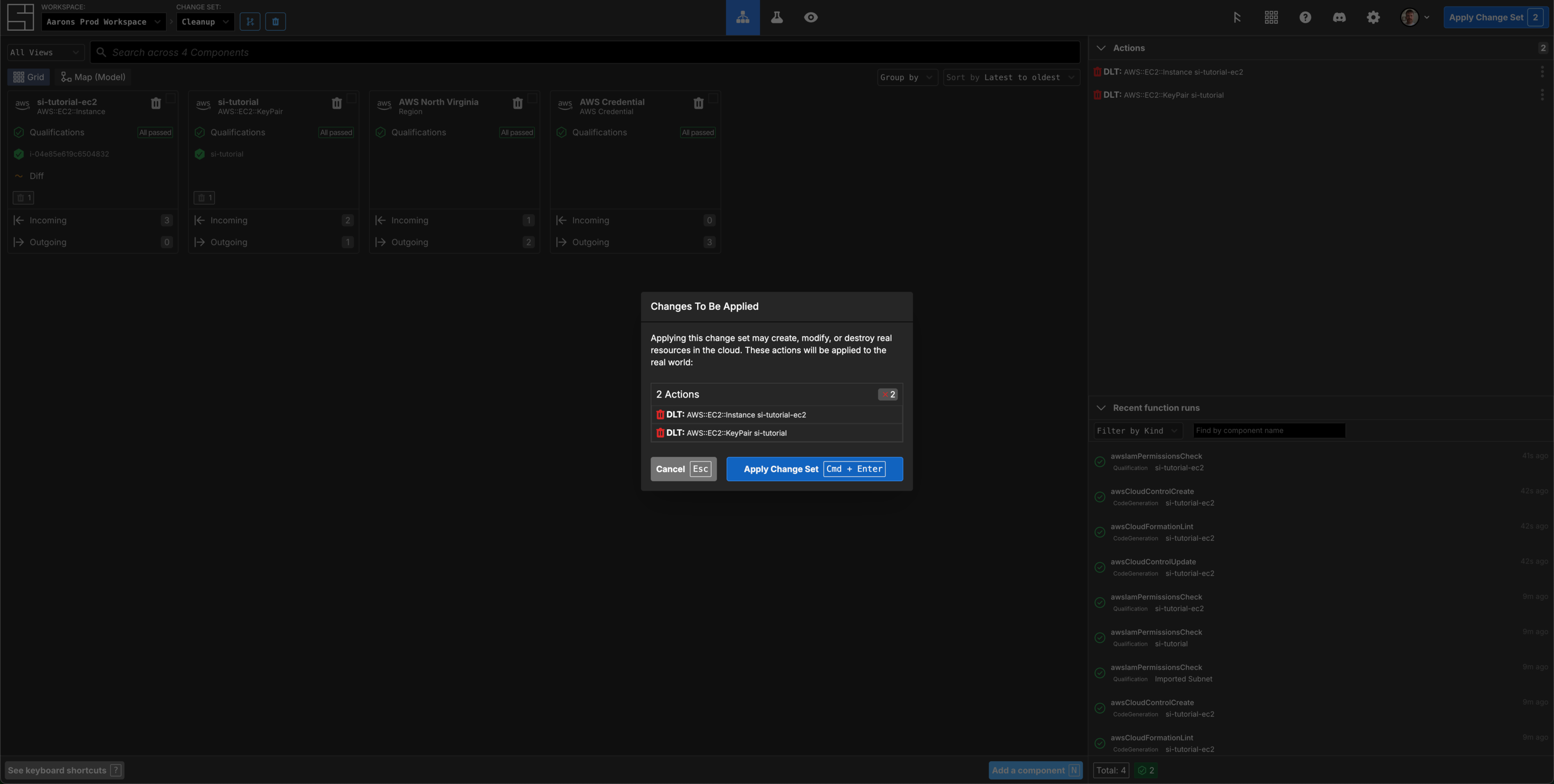Click the Diff tilde icon on si-tutorial-ec2 card
This screenshot has width=1554, height=784.
click(19, 176)
